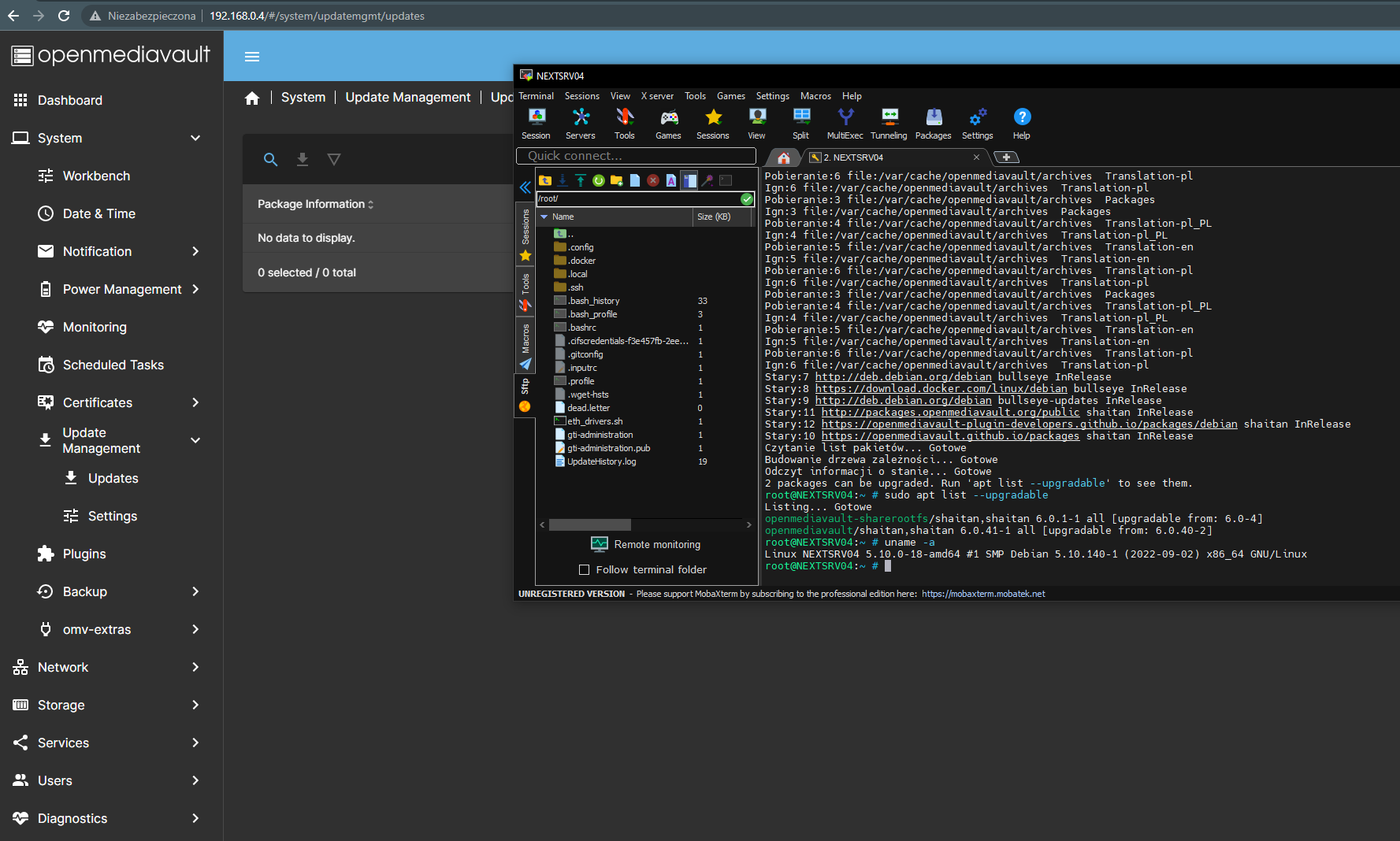Enable the Follow terminal folder checkbox
This screenshot has height=841, width=1400.
click(x=585, y=570)
